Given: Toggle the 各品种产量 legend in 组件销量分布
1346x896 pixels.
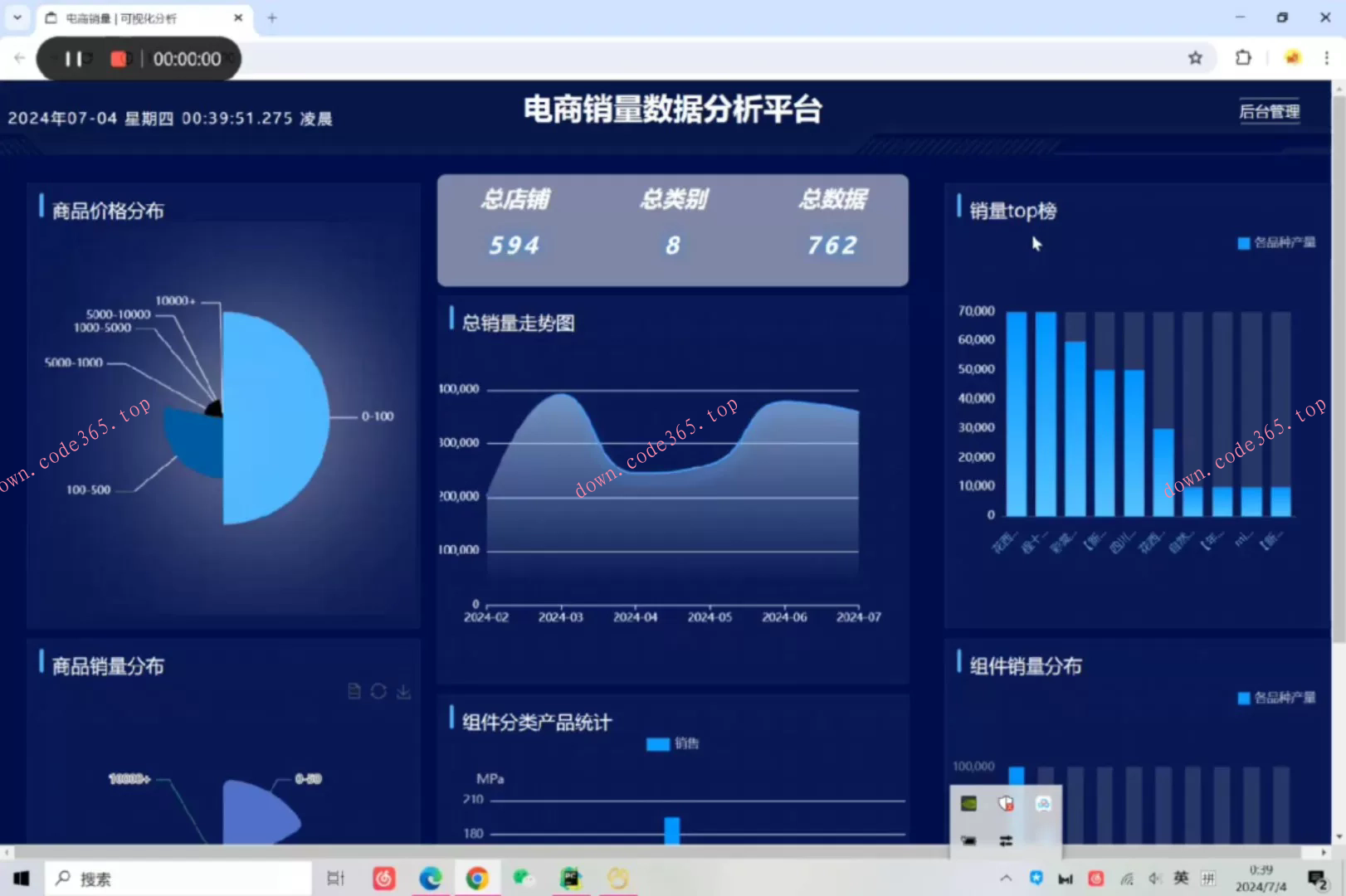Looking at the screenshot, I should (x=1276, y=698).
